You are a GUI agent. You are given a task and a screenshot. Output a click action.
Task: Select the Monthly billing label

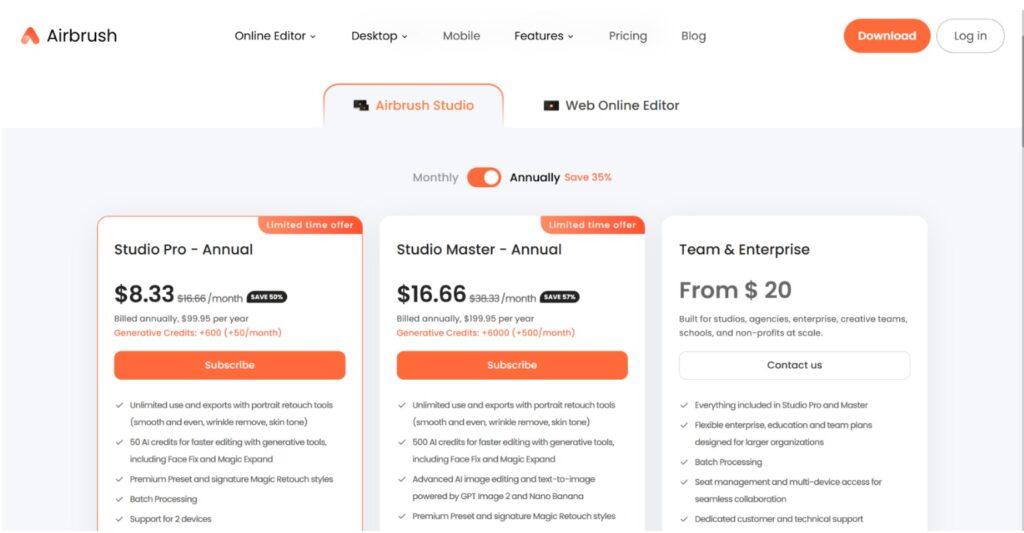click(x=435, y=178)
